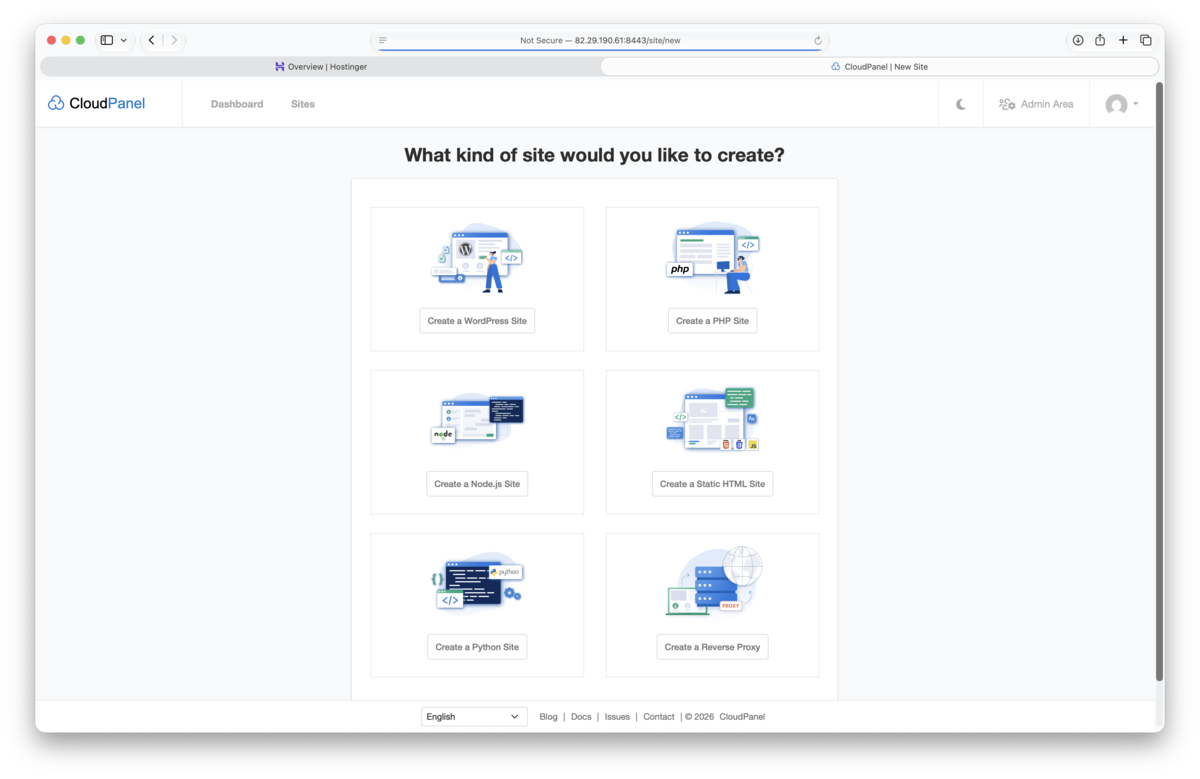This screenshot has height=779, width=1200.
Task: Click the Reverse Proxy illustration
Action: pyautogui.click(x=712, y=581)
